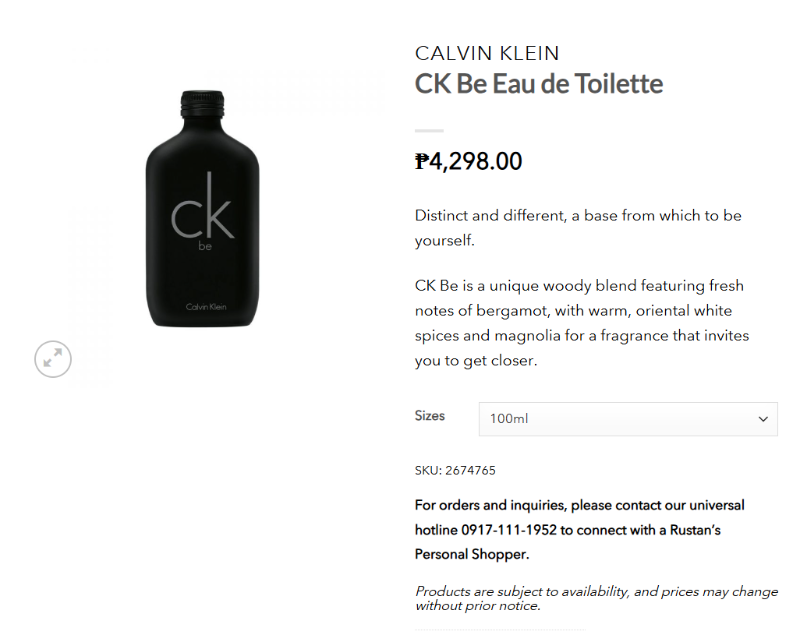This screenshot has width=800, height=635.
Task: Click the price ₱4,298.00
Action: (x=468, y=161)
